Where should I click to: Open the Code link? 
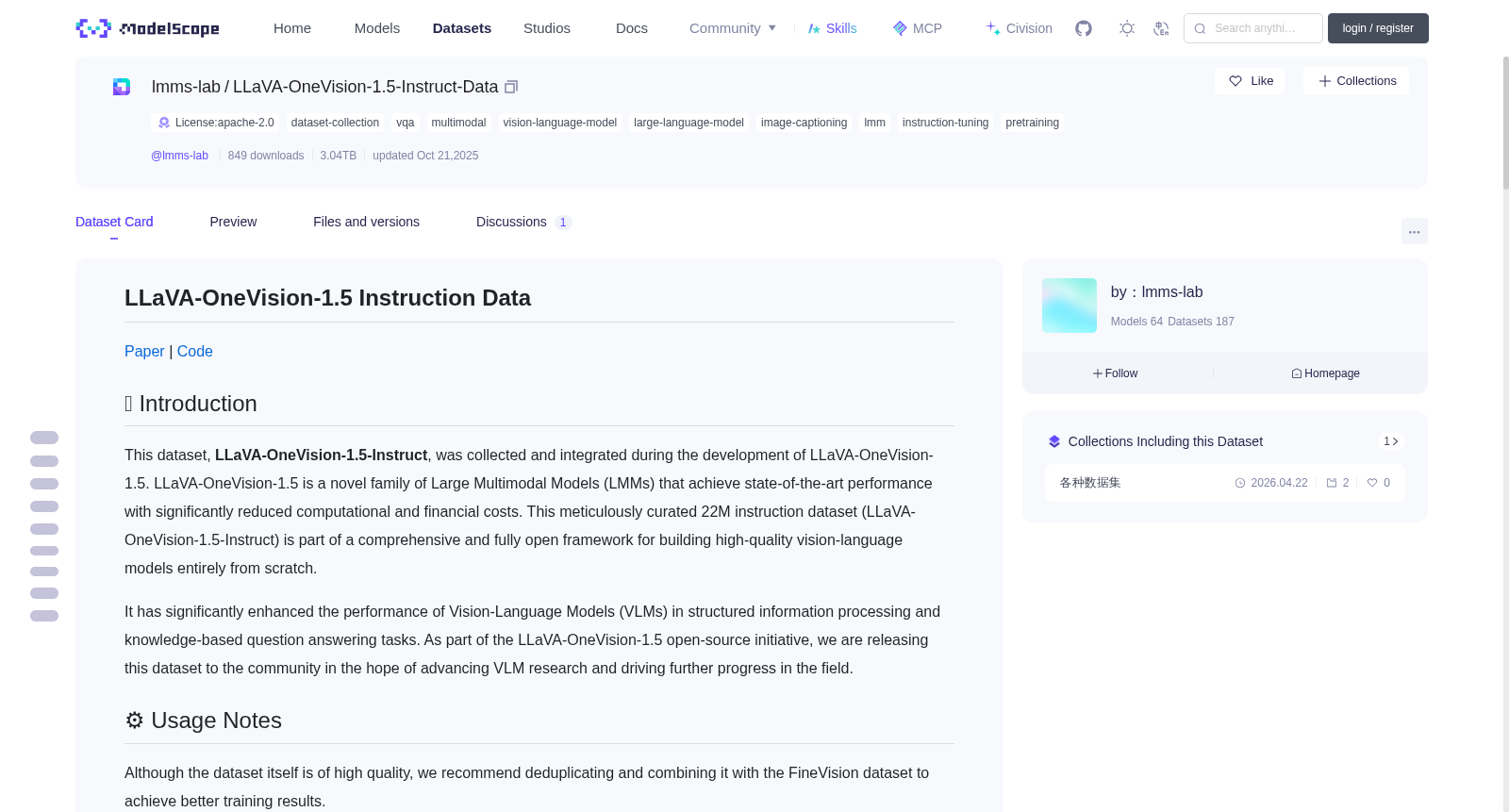(195, 351)
